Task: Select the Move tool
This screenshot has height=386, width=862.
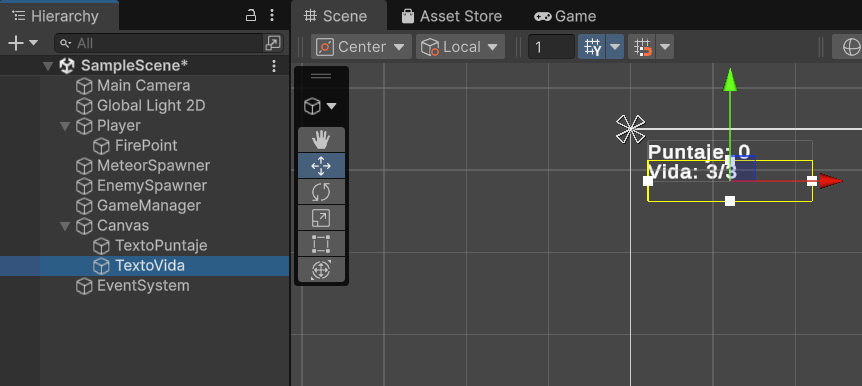Action: (x=321, y=166)
